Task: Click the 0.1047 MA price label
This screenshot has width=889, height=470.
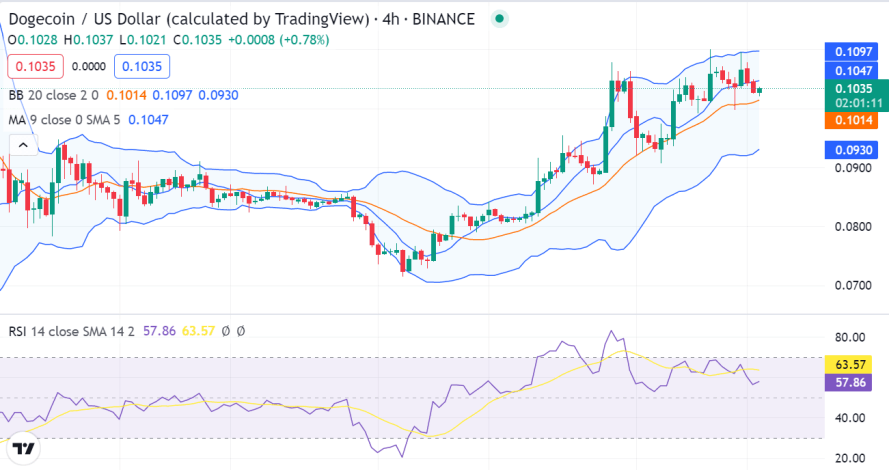Action: coord(853,71)
